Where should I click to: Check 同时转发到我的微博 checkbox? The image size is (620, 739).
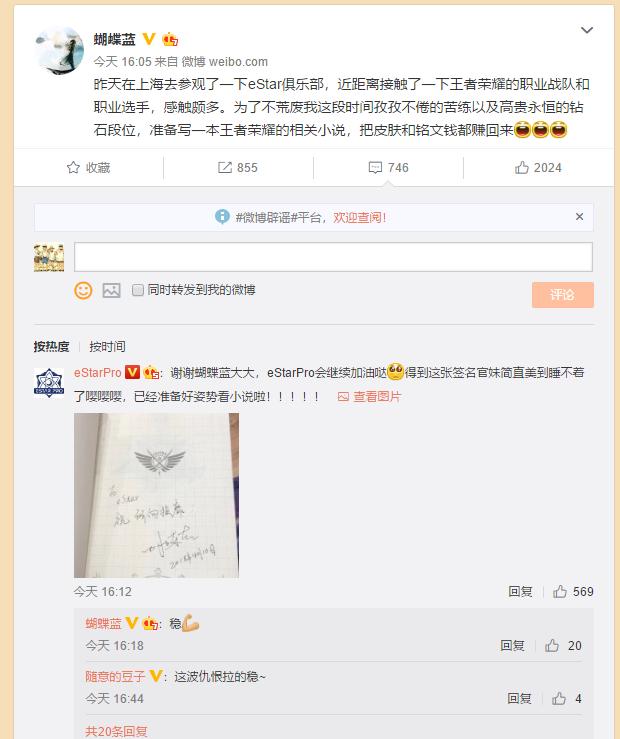(138, 290)
